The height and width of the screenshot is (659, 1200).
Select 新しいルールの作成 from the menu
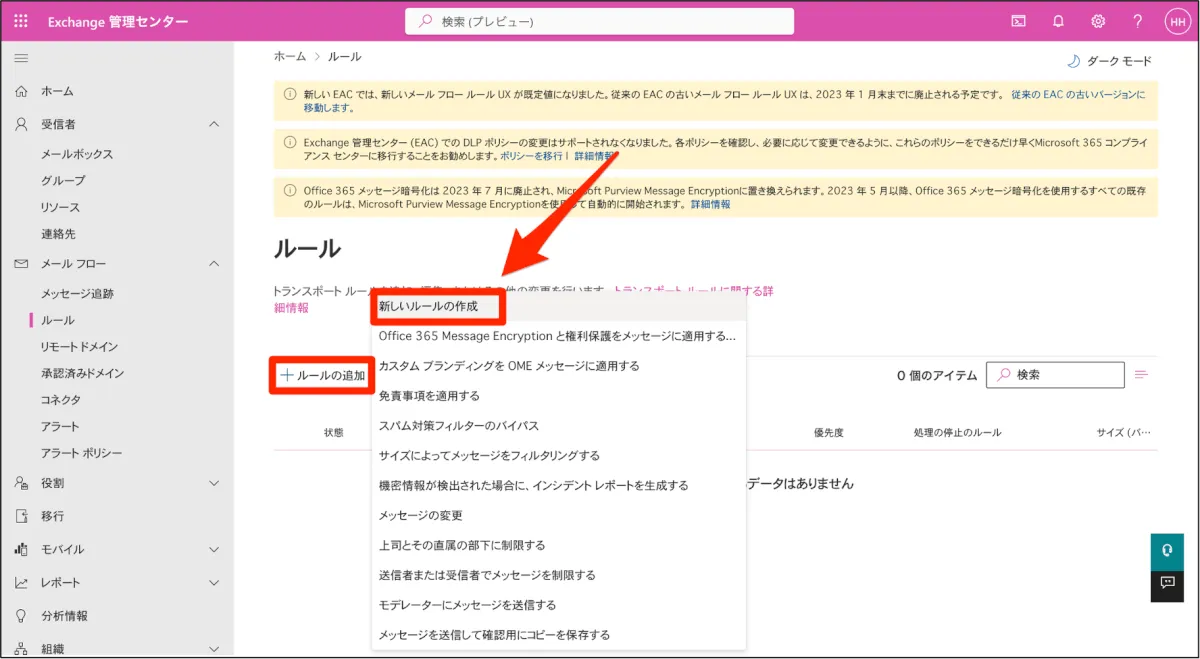[428, 306]
